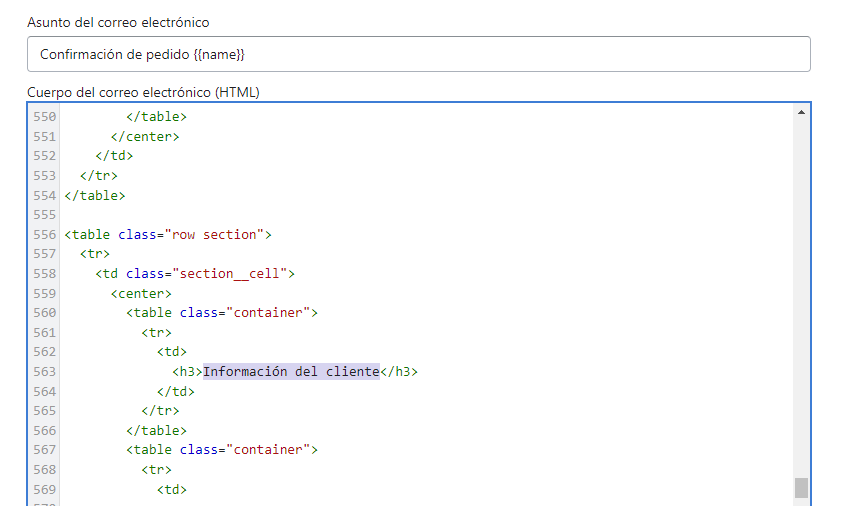Click the middle of the scrollbar track
Image resolution: width=846 pixels, height=506 pixels.
pos(800,300)
